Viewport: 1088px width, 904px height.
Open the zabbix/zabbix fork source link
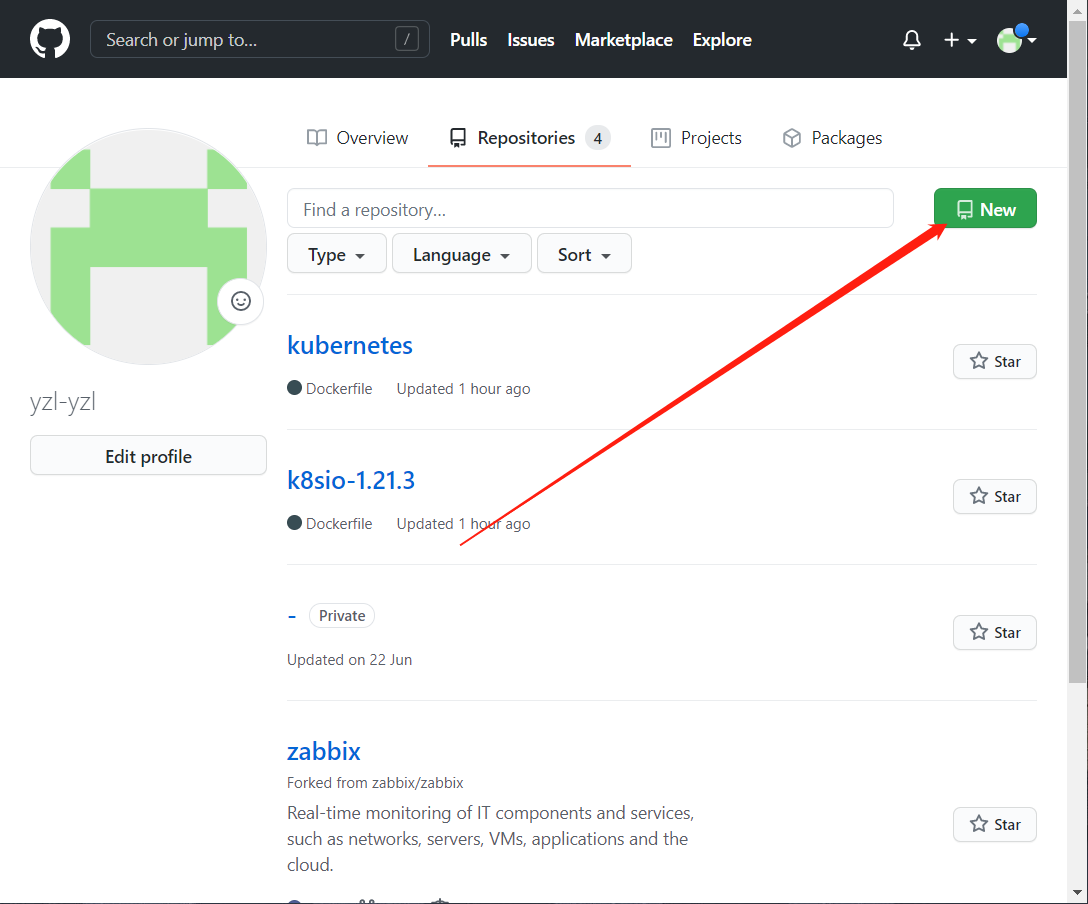(x=418, y=783)
